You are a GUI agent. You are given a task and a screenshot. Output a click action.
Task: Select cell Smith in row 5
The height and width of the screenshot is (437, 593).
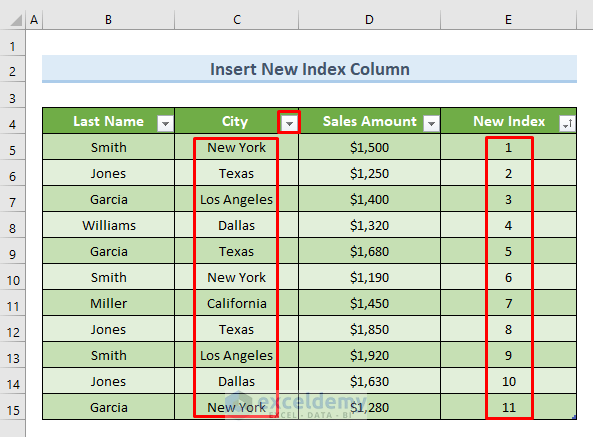coord(109,147)
